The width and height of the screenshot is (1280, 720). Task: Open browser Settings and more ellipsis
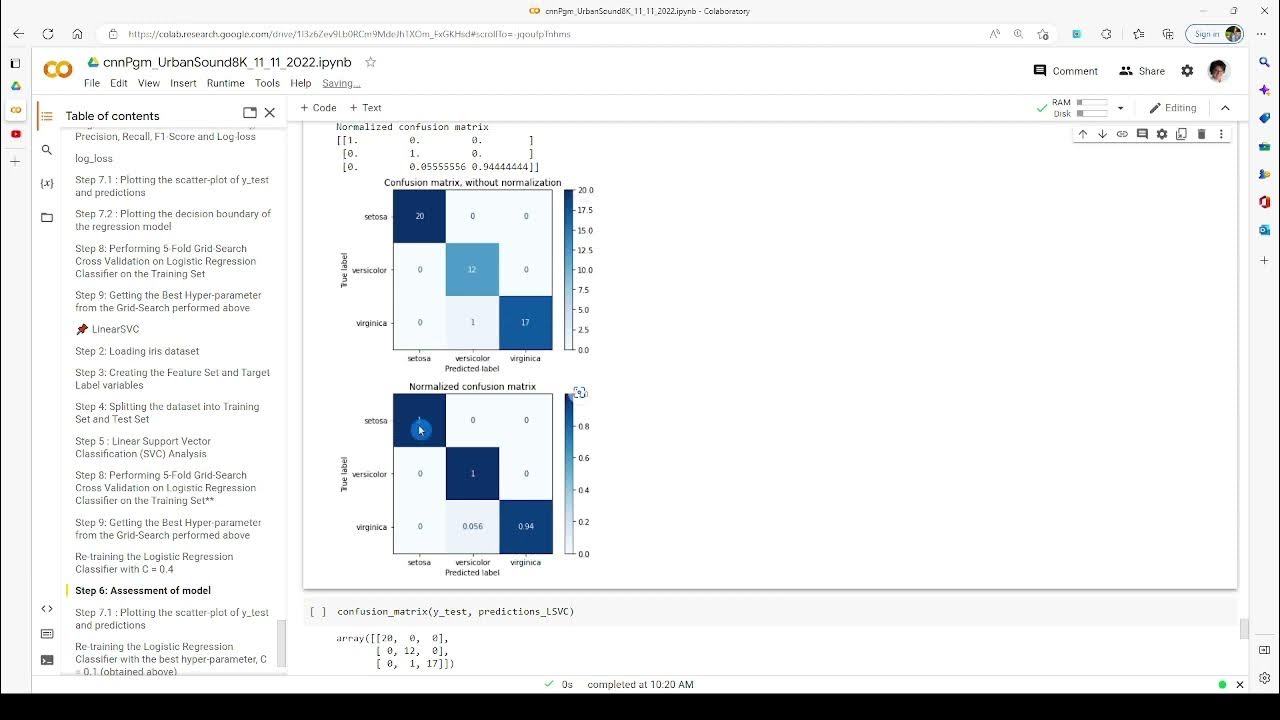coord(1262,34)
